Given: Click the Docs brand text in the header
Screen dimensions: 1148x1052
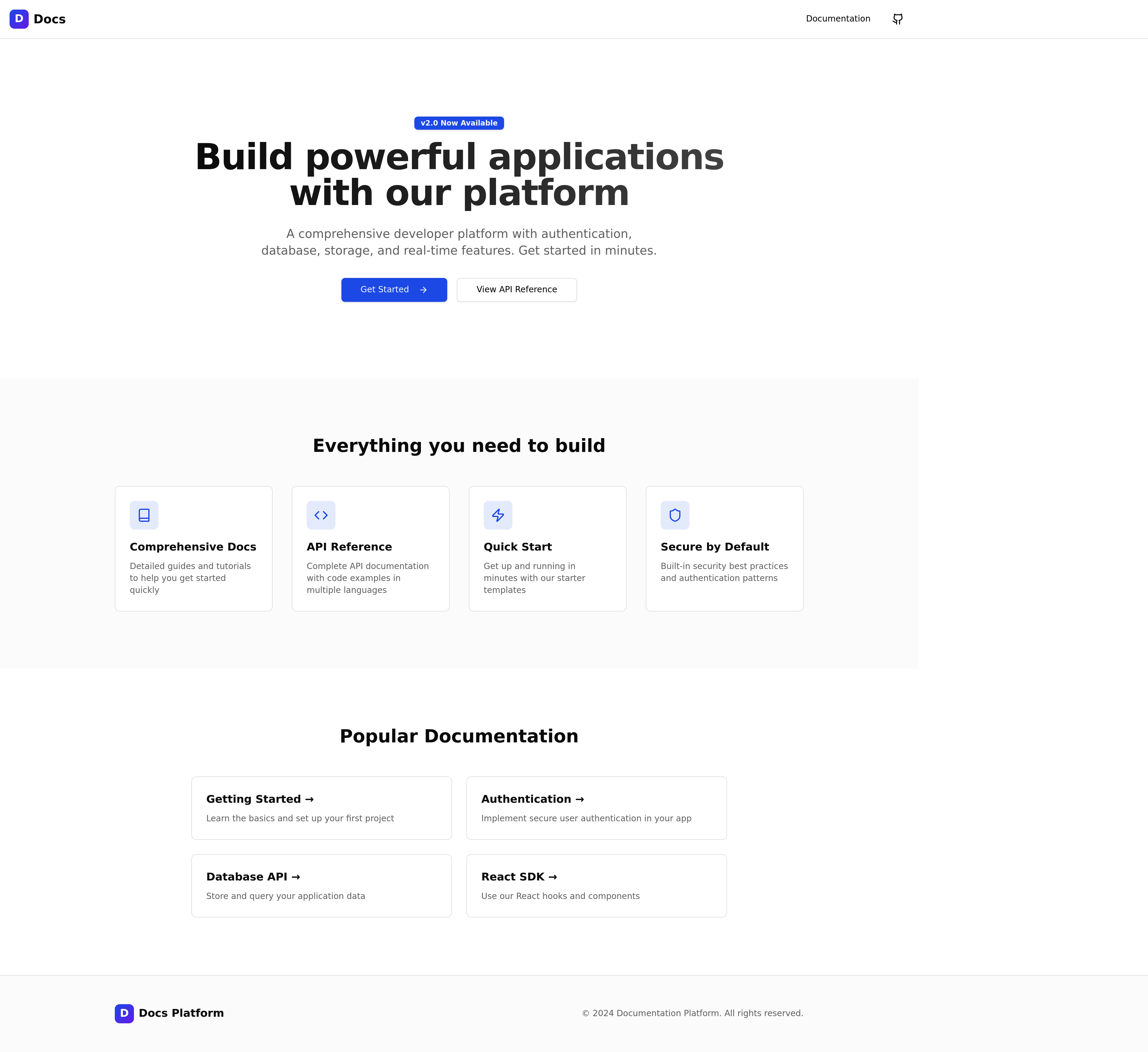Looking at the screenshot, I should click(x=50, y=19).
